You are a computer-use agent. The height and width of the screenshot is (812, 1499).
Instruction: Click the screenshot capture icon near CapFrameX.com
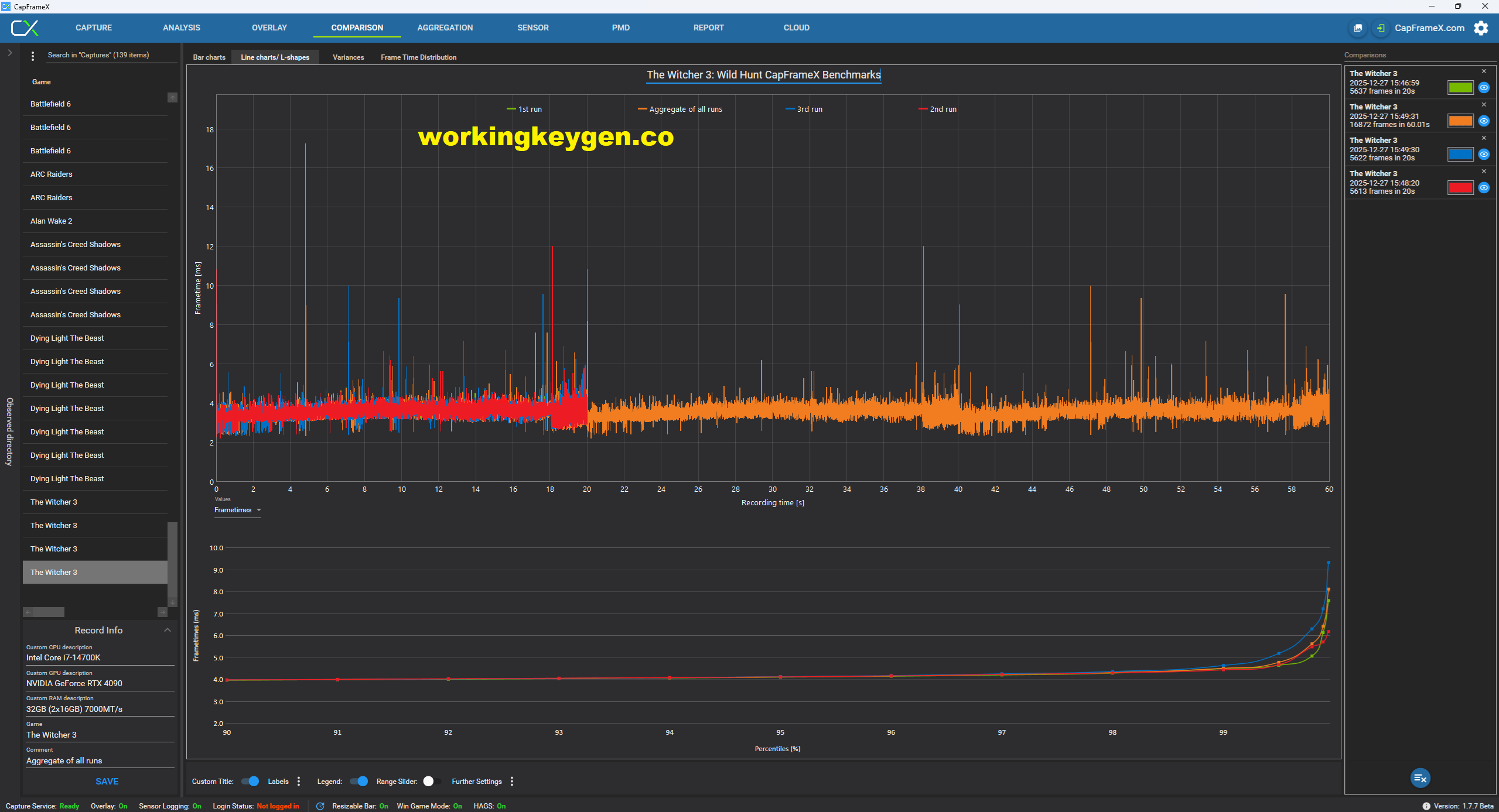pyautogui.click(x=1358, y=28)
